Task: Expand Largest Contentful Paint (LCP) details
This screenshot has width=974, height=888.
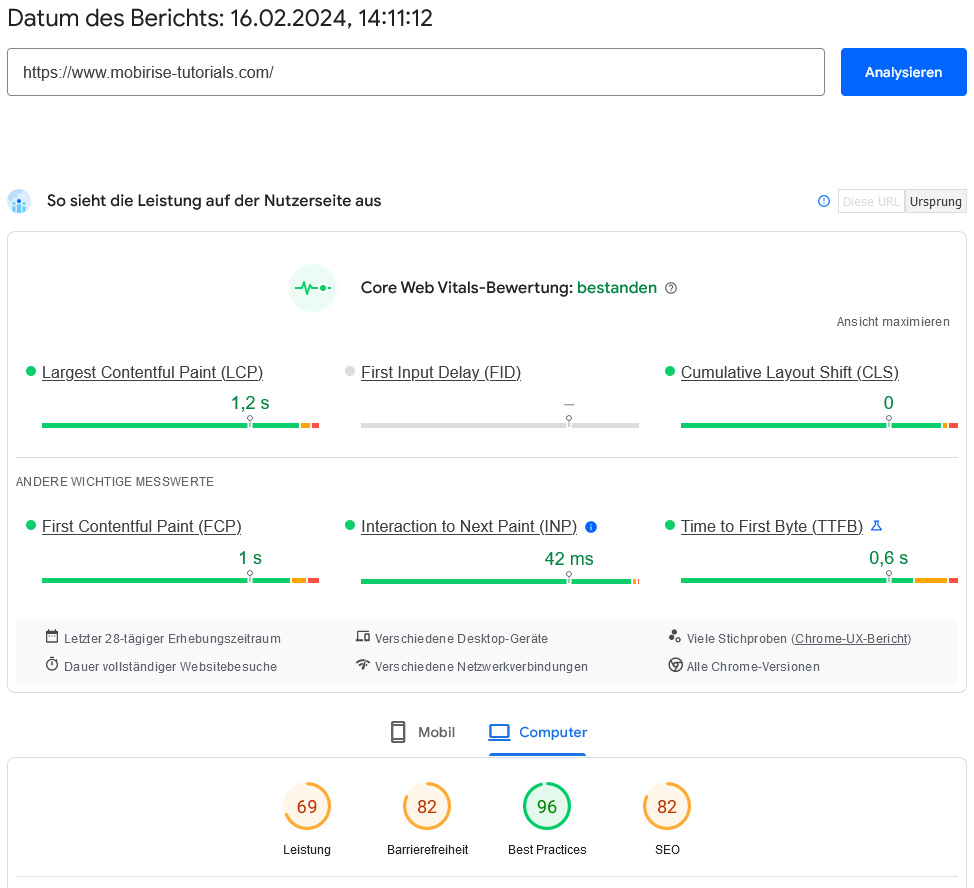Action: click(152, 373)
